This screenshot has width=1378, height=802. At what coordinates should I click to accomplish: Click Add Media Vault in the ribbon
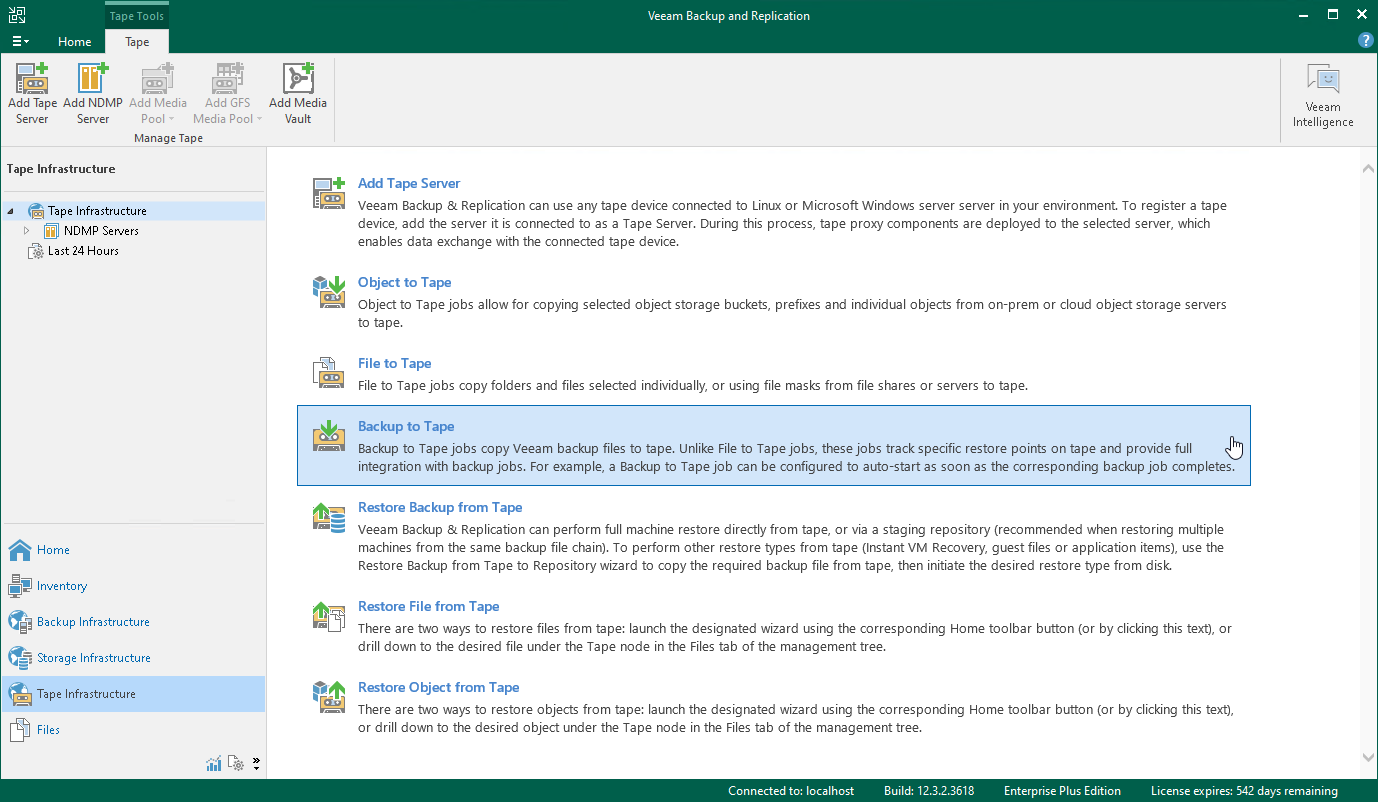click(x=298, y=94)
